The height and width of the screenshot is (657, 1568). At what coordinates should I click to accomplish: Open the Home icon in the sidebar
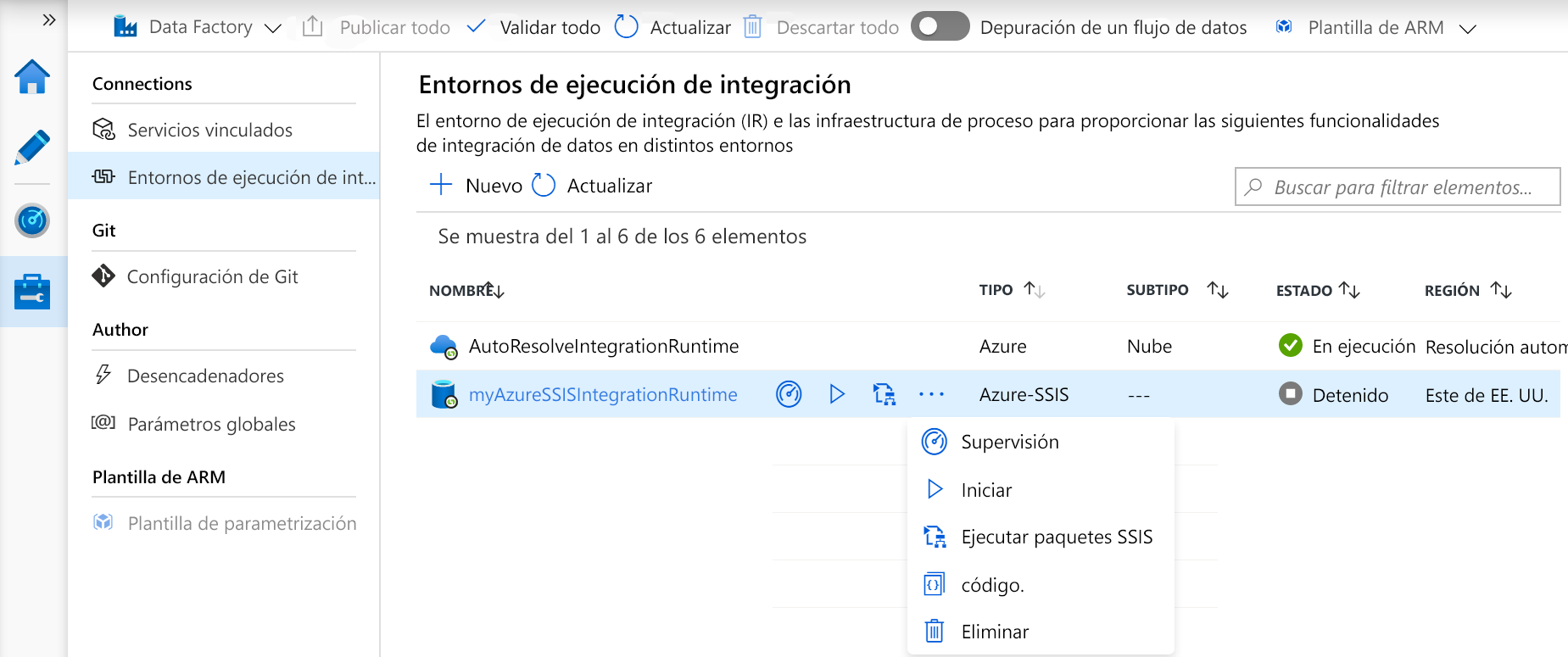(x=32, y=77)
